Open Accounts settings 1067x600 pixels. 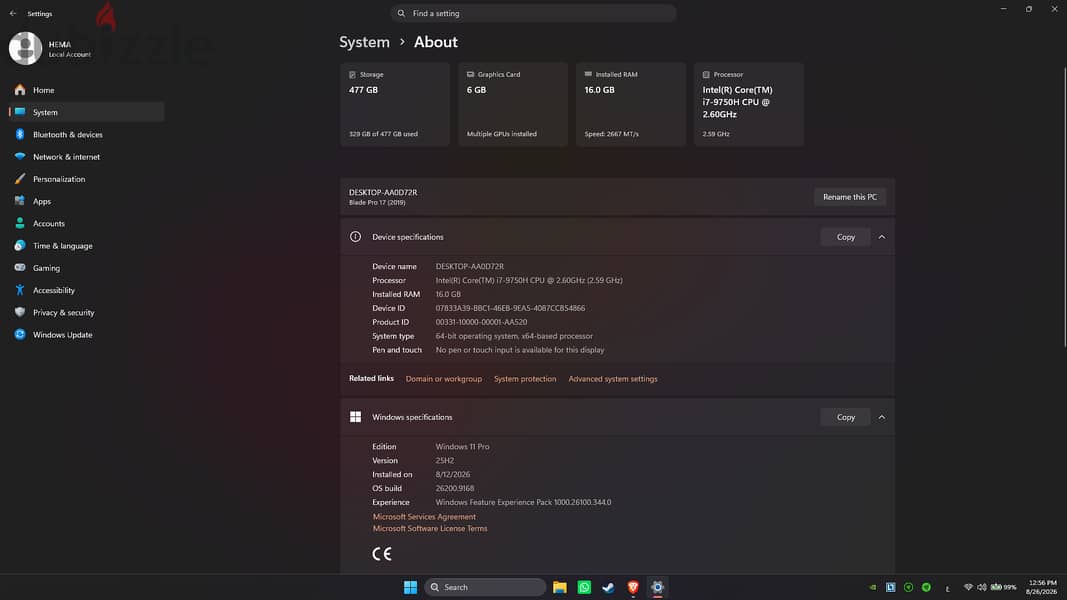tap(86, 223)
